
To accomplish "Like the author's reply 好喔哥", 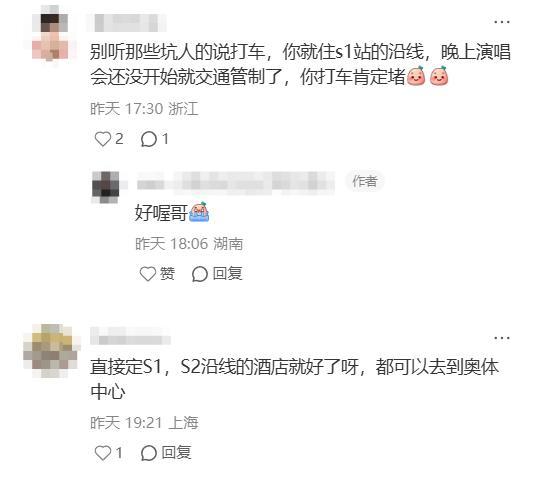I will 148,274.
